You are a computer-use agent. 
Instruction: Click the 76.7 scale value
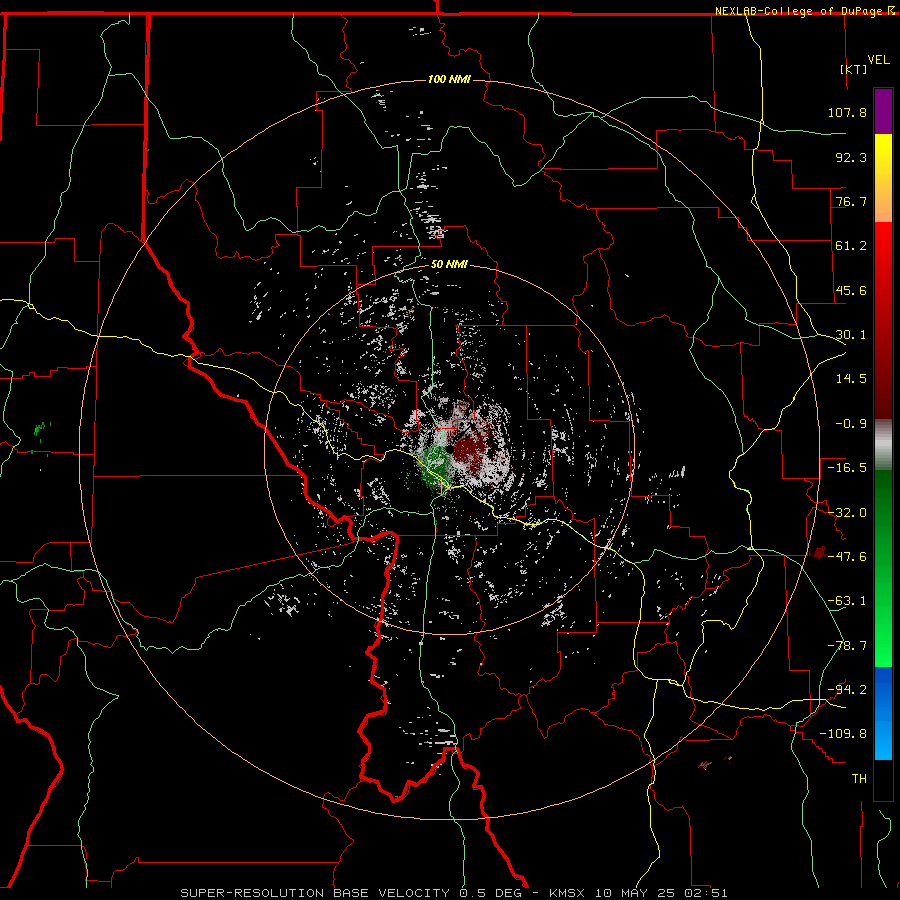[851, 201]
